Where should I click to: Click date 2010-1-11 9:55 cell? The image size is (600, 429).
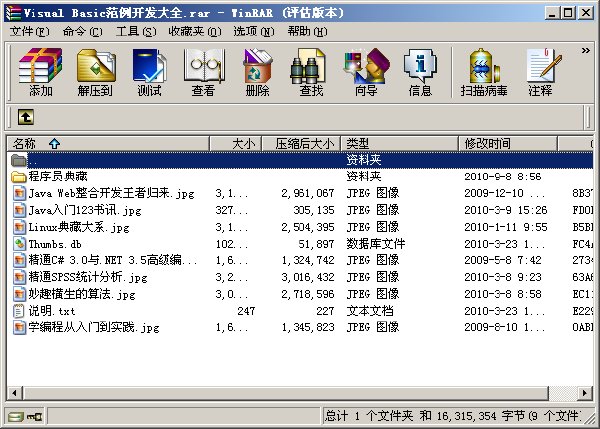click(x=506, y=227)
